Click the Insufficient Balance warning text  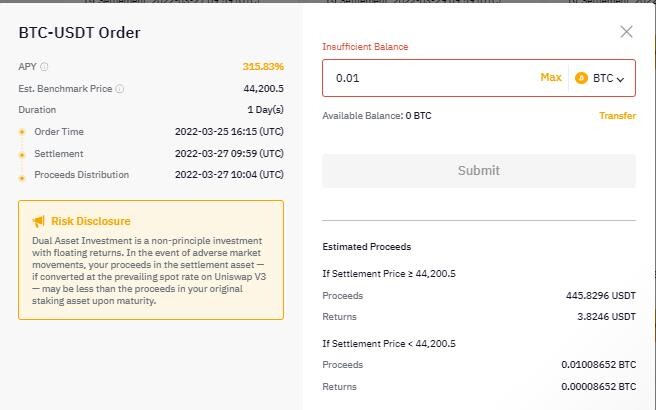click(x=365, y=47)
